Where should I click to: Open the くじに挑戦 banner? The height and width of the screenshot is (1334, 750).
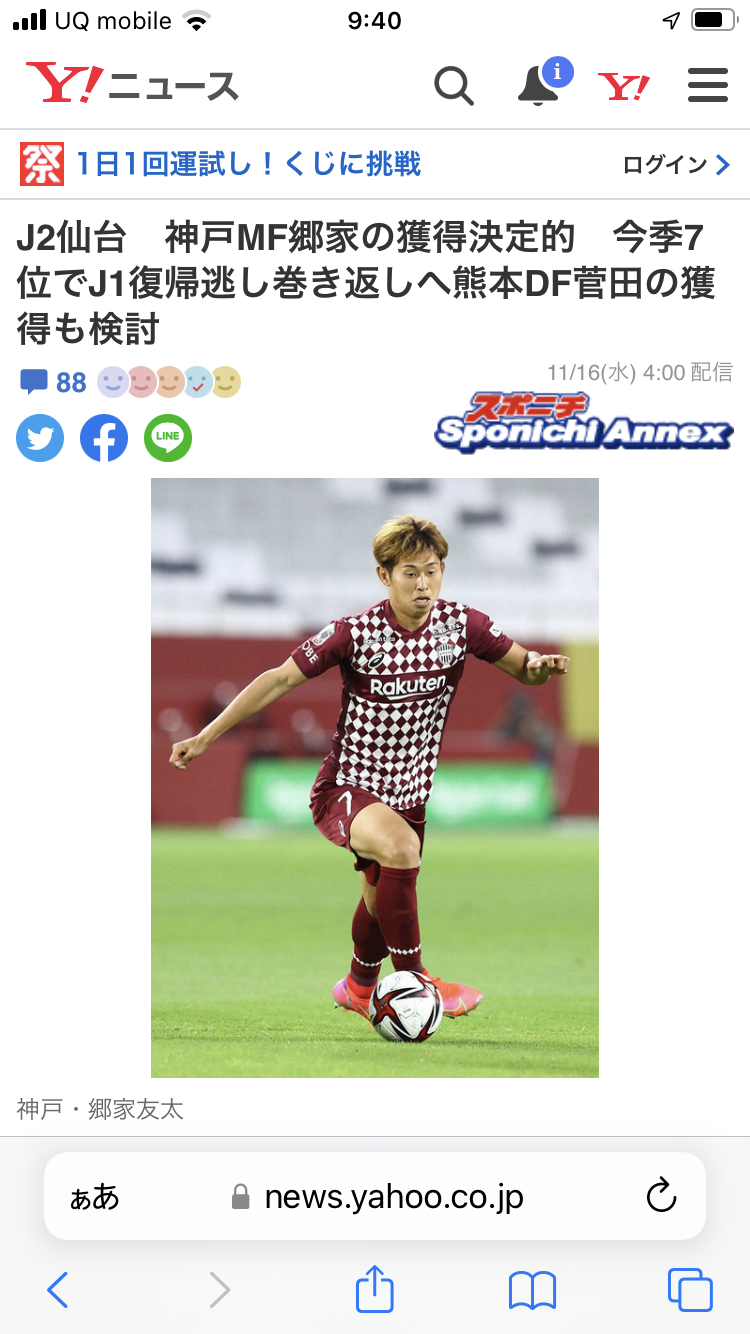click(x=249, y=164)
